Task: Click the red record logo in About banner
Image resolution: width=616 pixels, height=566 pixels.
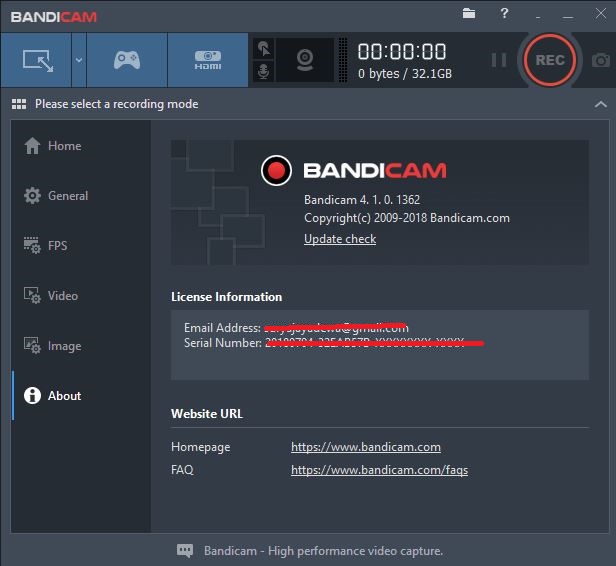Action: coord(276,170)
